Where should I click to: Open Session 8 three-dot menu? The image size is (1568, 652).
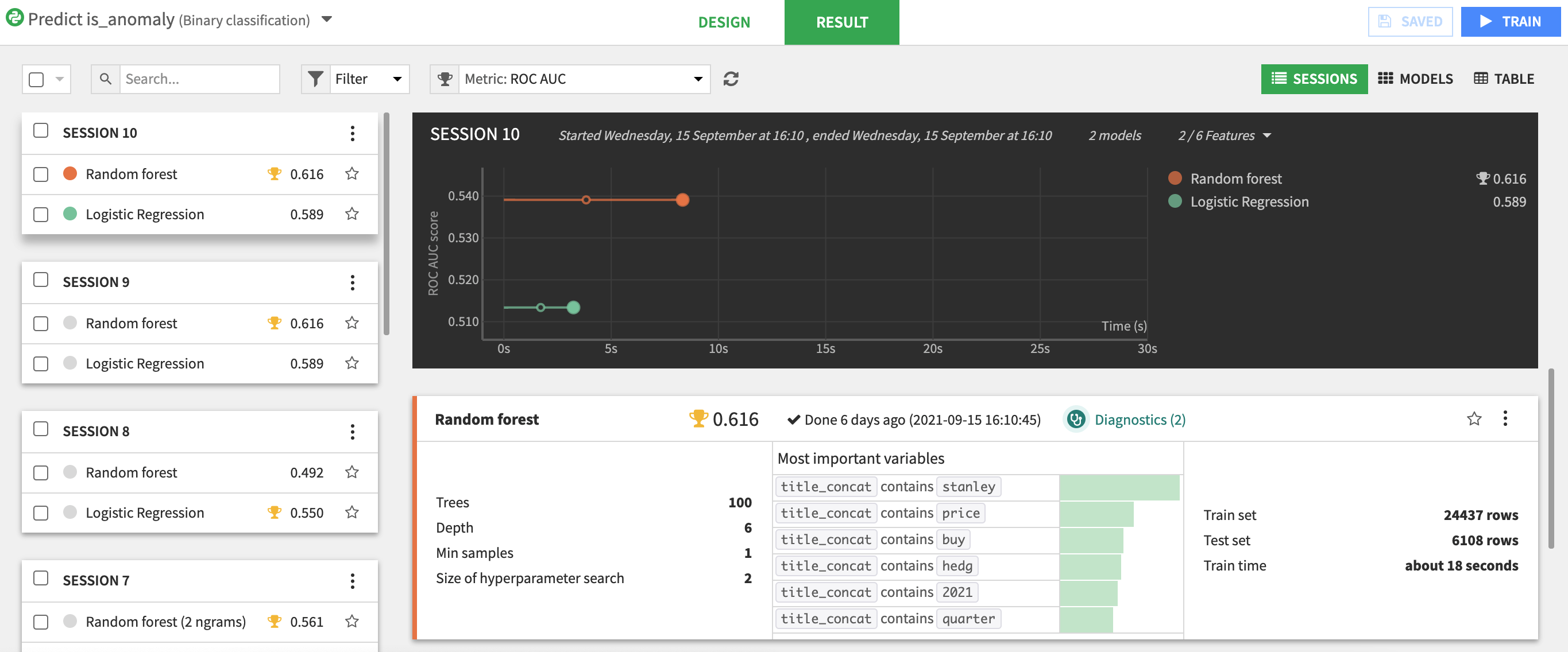pos(353,432)
